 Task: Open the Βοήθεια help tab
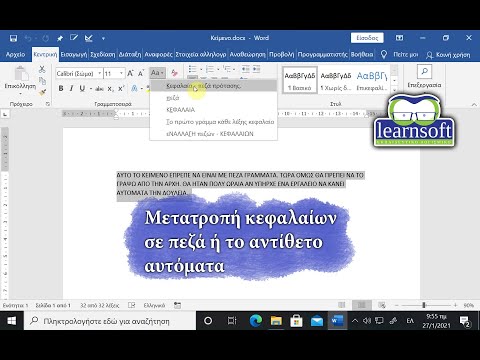(x=362, y=54)
